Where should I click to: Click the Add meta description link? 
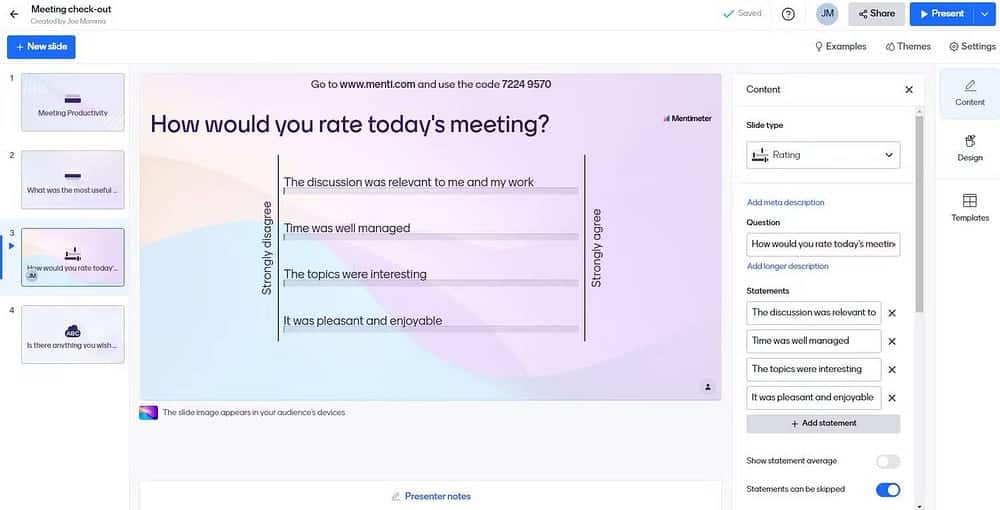coord(785,203)
